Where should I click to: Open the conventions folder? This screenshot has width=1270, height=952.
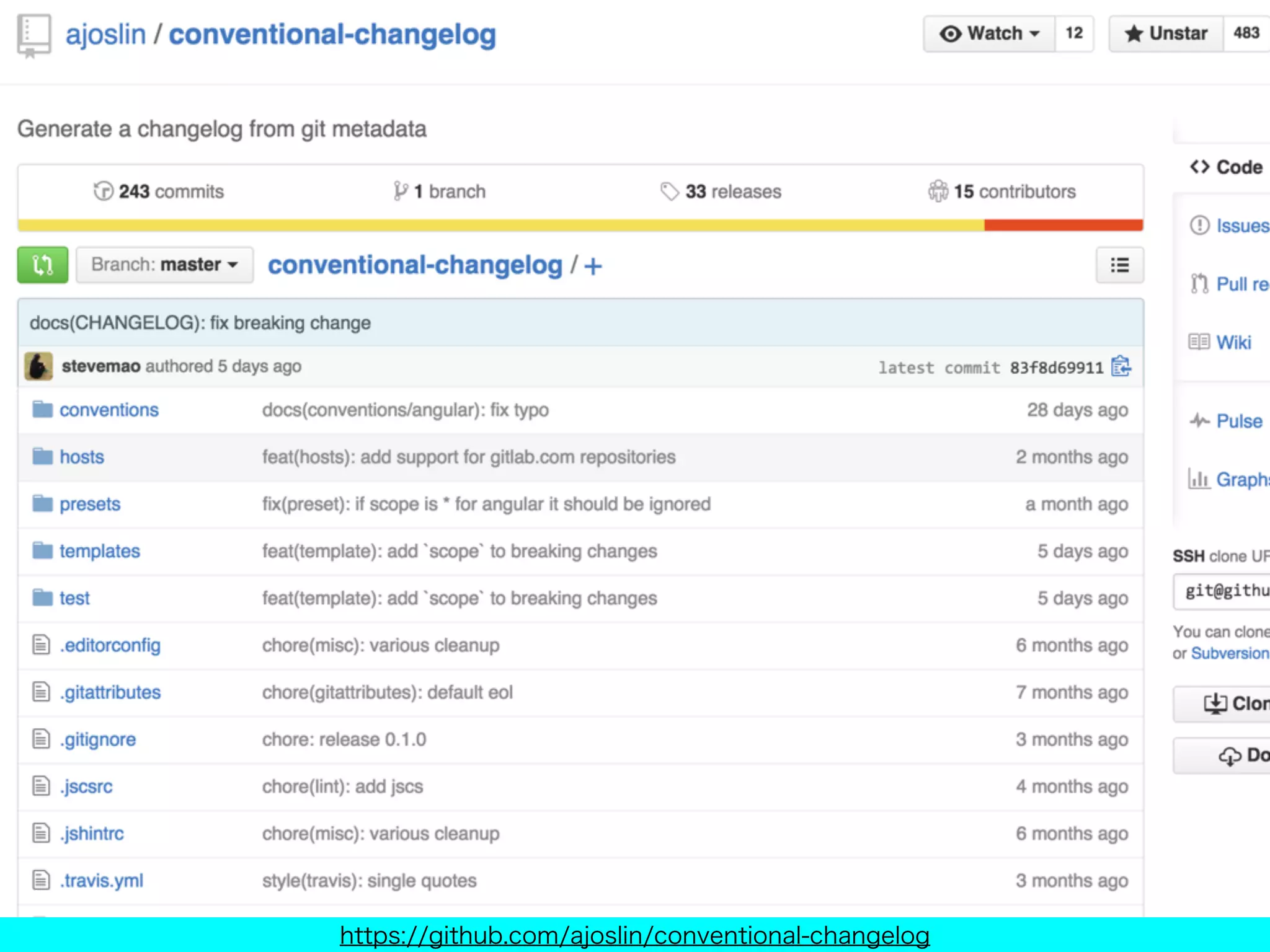[x=109, y=410]
